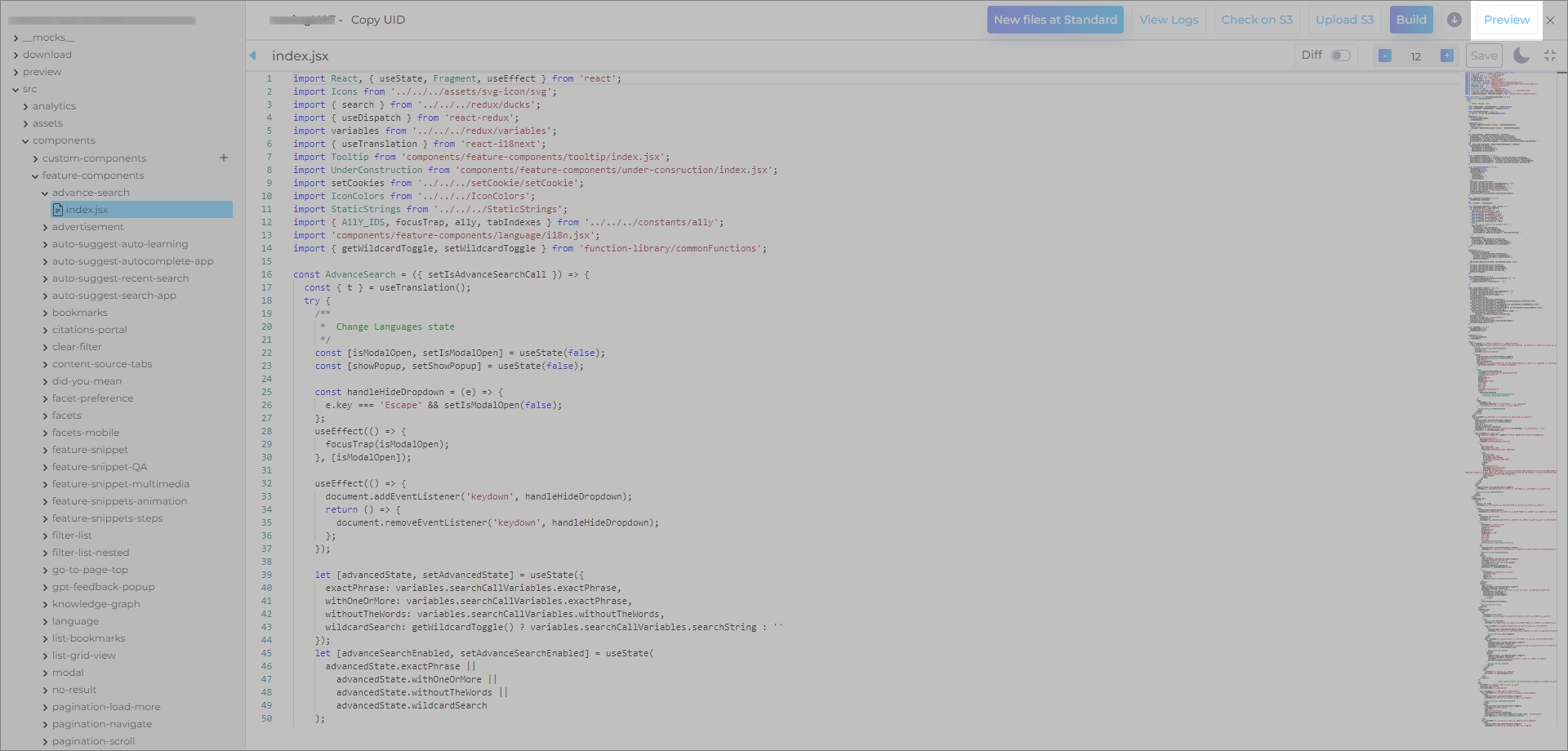
Task: Expand the knowledge-graph folder
Action: (96, 604)
